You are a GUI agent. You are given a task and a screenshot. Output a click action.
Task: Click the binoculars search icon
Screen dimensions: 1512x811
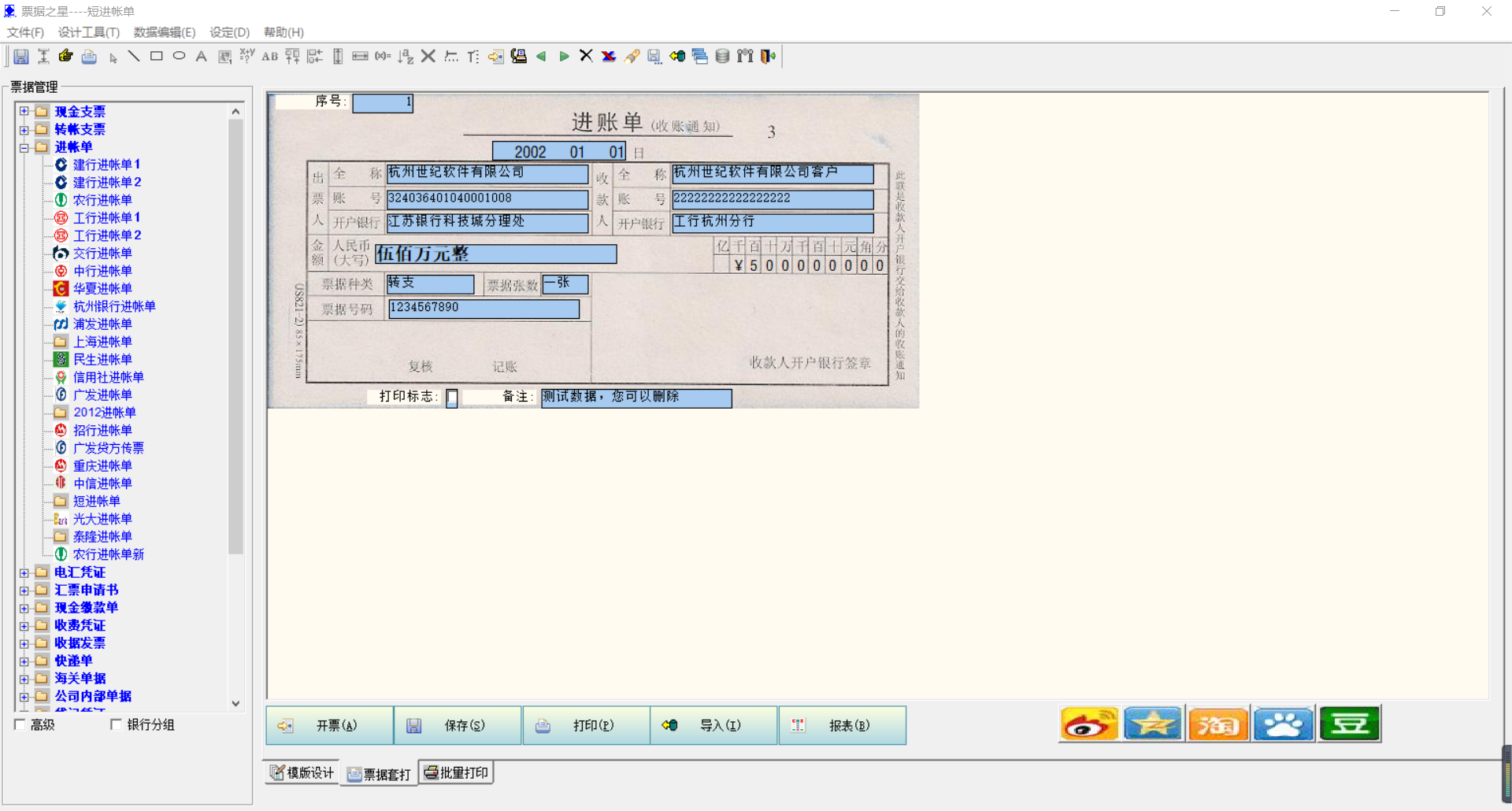click(745, 56)
